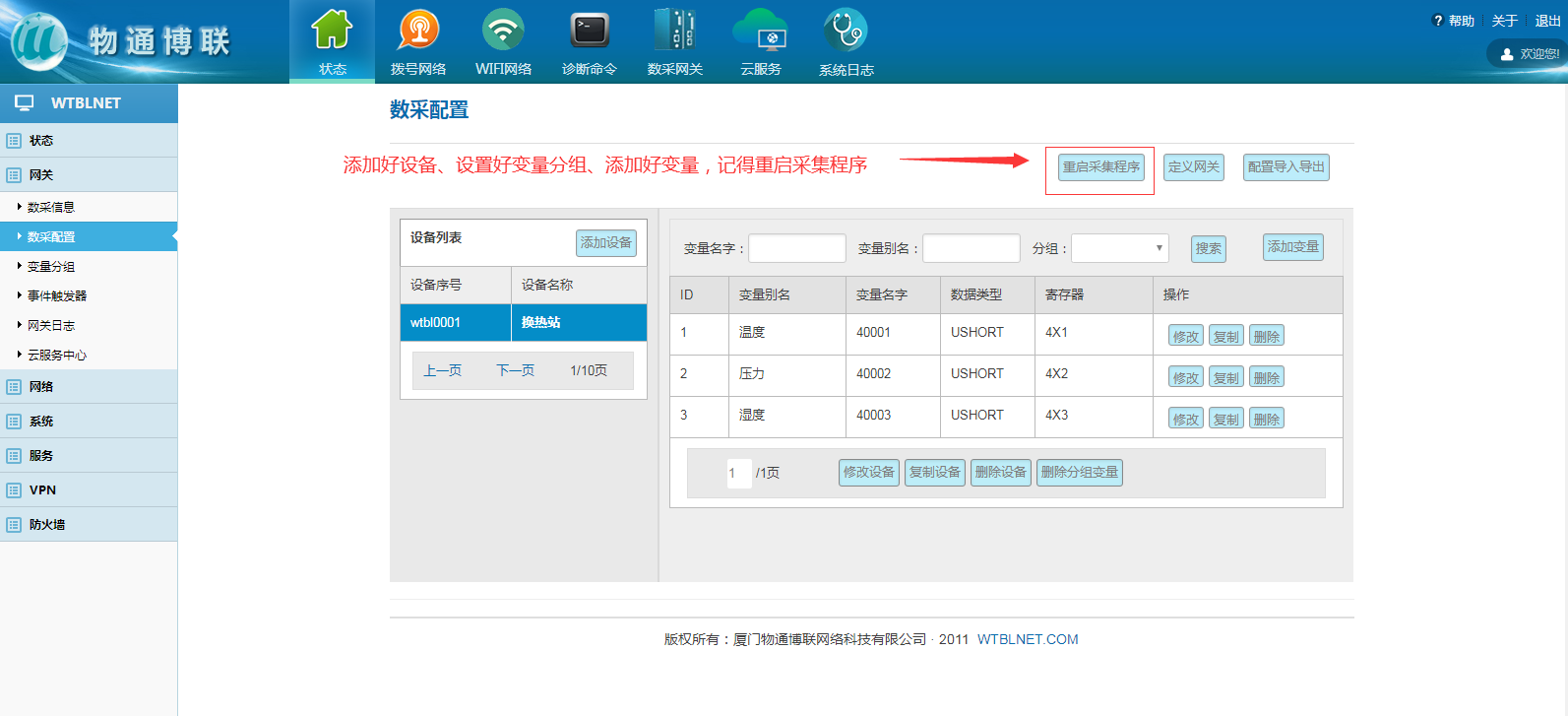Click 复制 for the 温度 row
Image resolution: width=1568 pixels, height=716 pixels.
pos(1226,336)
